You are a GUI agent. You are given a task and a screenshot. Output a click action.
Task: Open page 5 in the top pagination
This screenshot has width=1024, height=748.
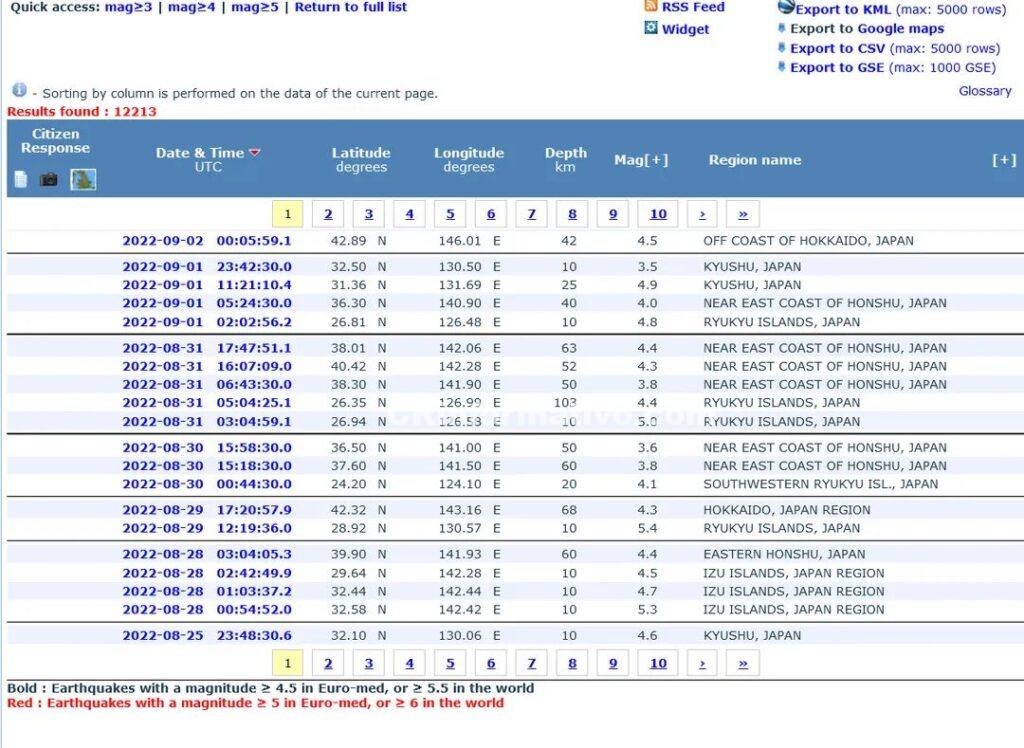coord(450,214)
